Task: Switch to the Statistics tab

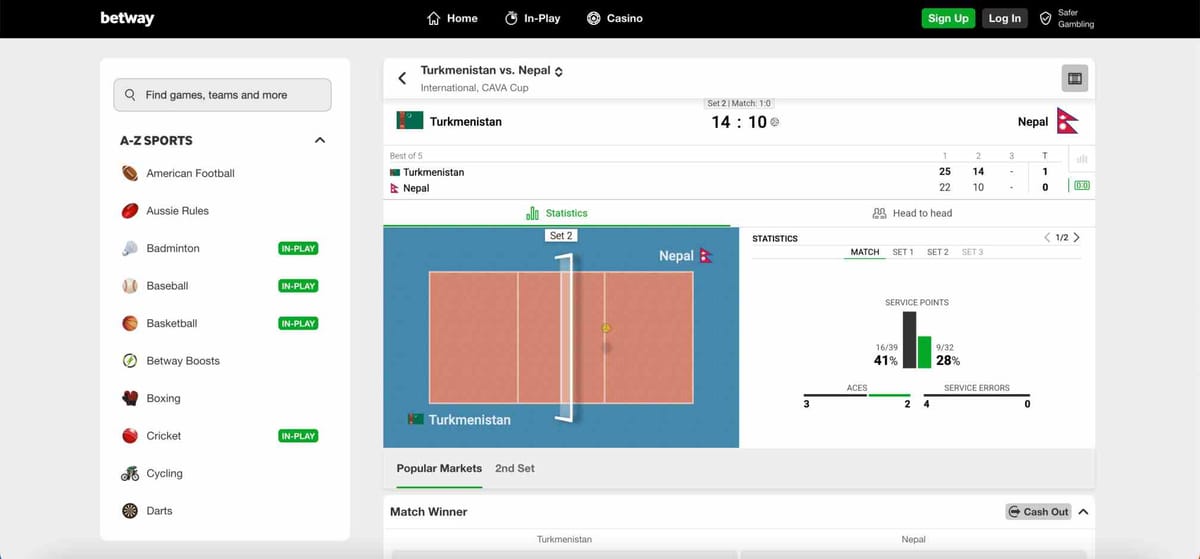Action: 557,213
